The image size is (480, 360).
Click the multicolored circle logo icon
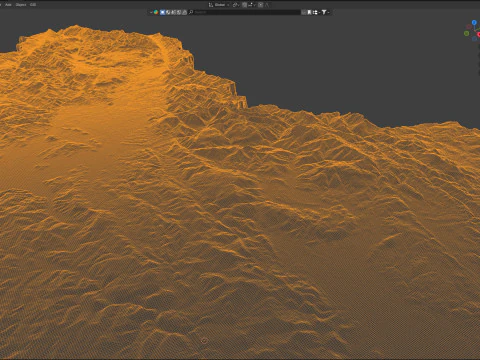(x=156, y=12)
